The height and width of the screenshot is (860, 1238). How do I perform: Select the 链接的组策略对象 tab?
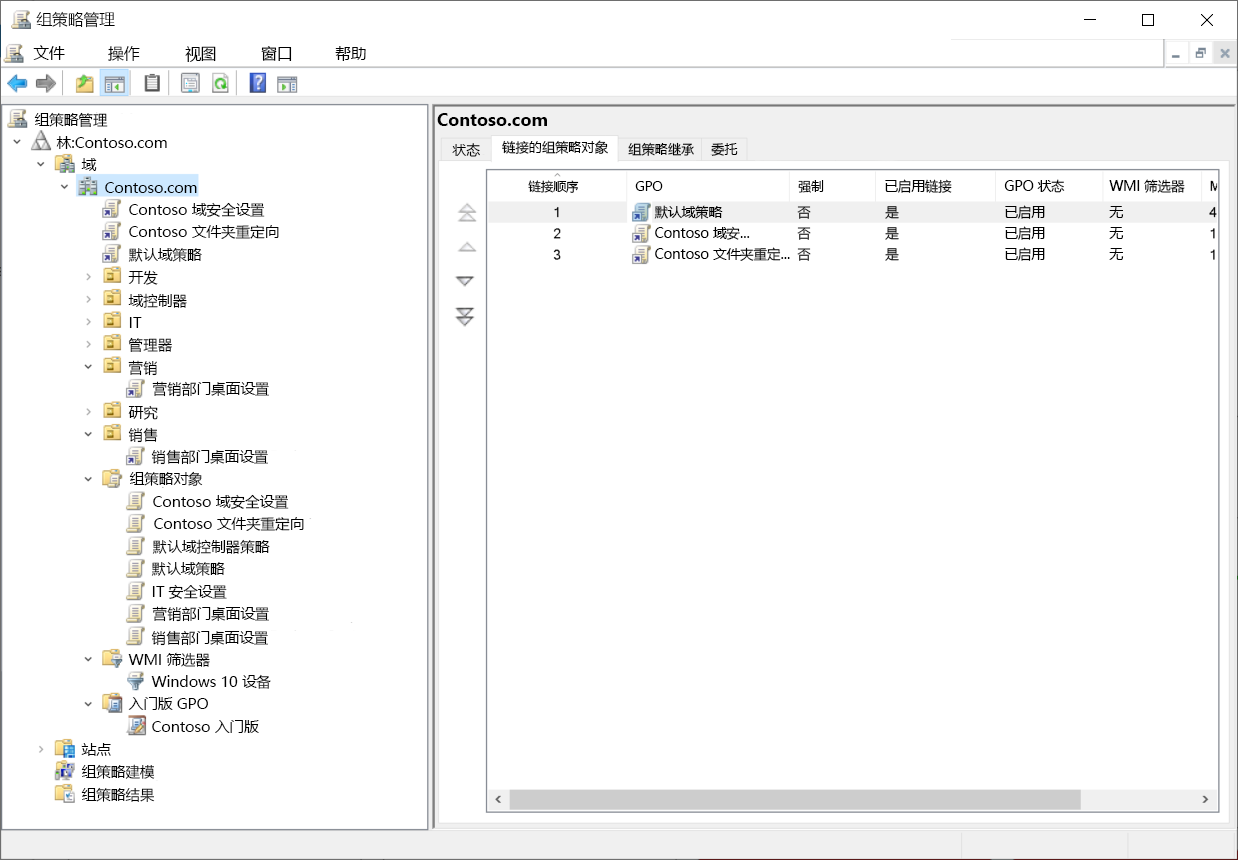(555, 148)
